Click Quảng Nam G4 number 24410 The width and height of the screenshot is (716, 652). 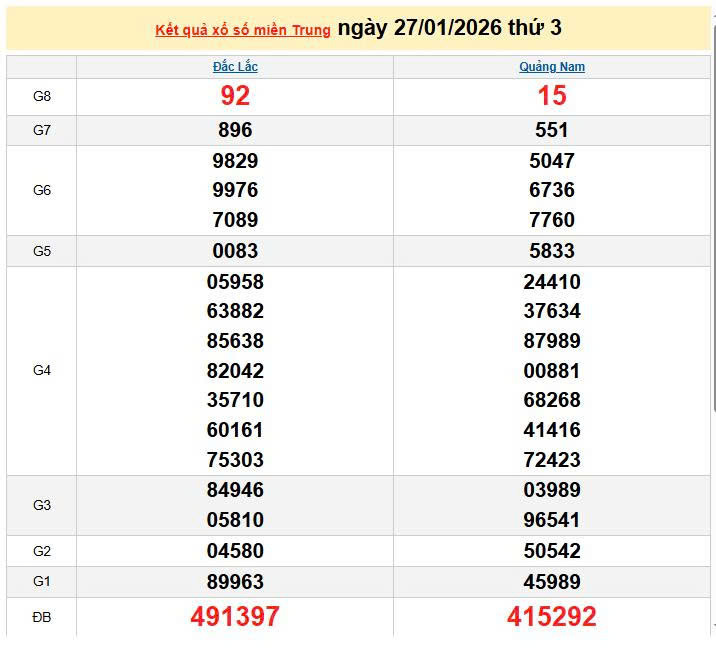click(x=552, y=282)
